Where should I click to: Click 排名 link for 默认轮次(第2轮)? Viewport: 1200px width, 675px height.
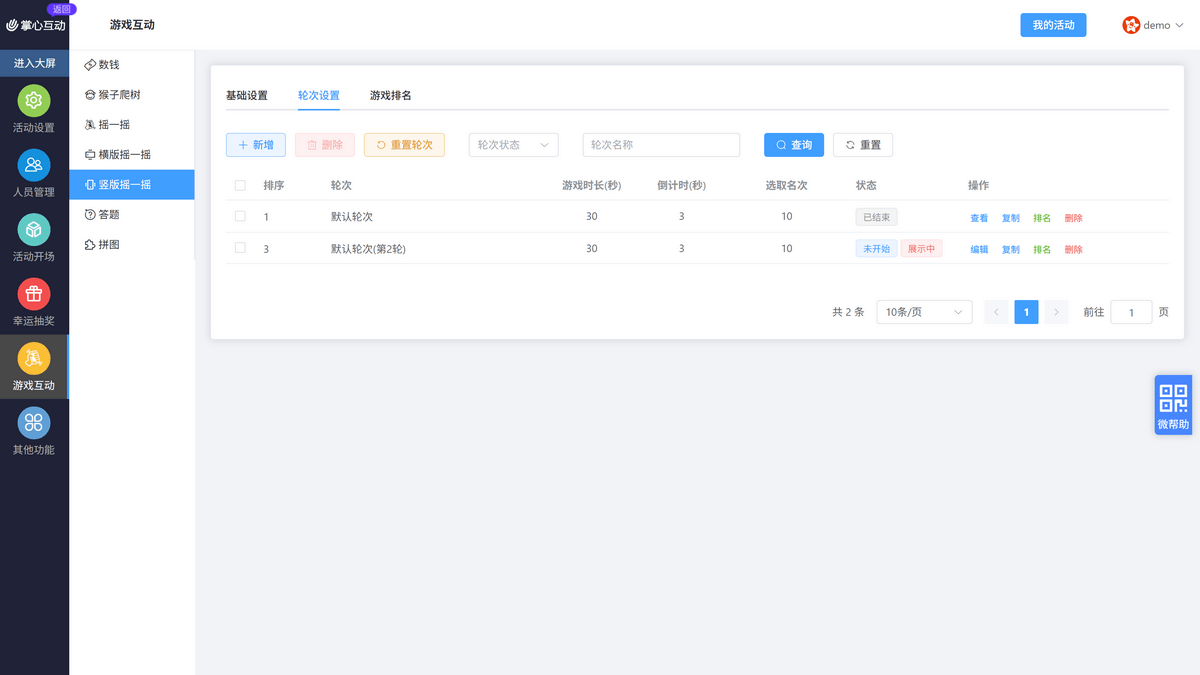coord(1042,250)
